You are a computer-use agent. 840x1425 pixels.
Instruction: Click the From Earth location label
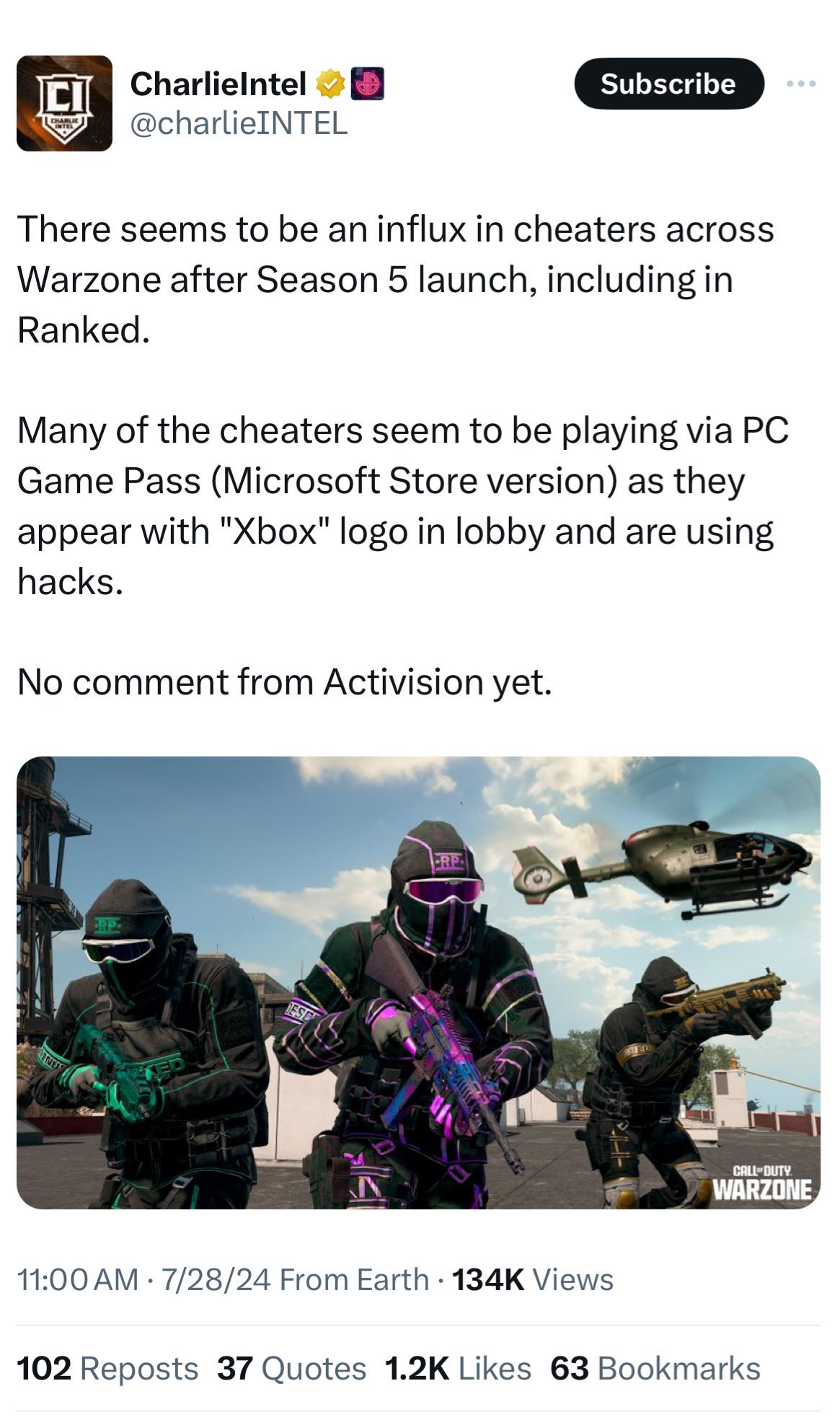click(x=354, y=1279)
